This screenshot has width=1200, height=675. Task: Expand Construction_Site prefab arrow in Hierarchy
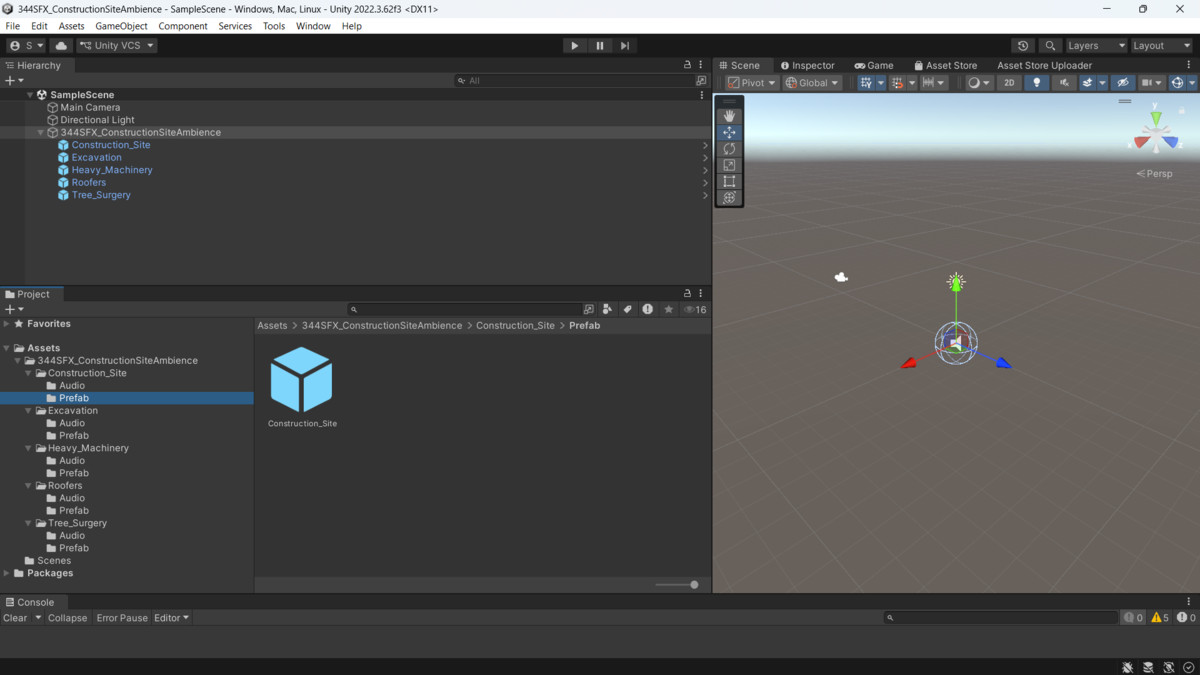(x=705, y=145)
